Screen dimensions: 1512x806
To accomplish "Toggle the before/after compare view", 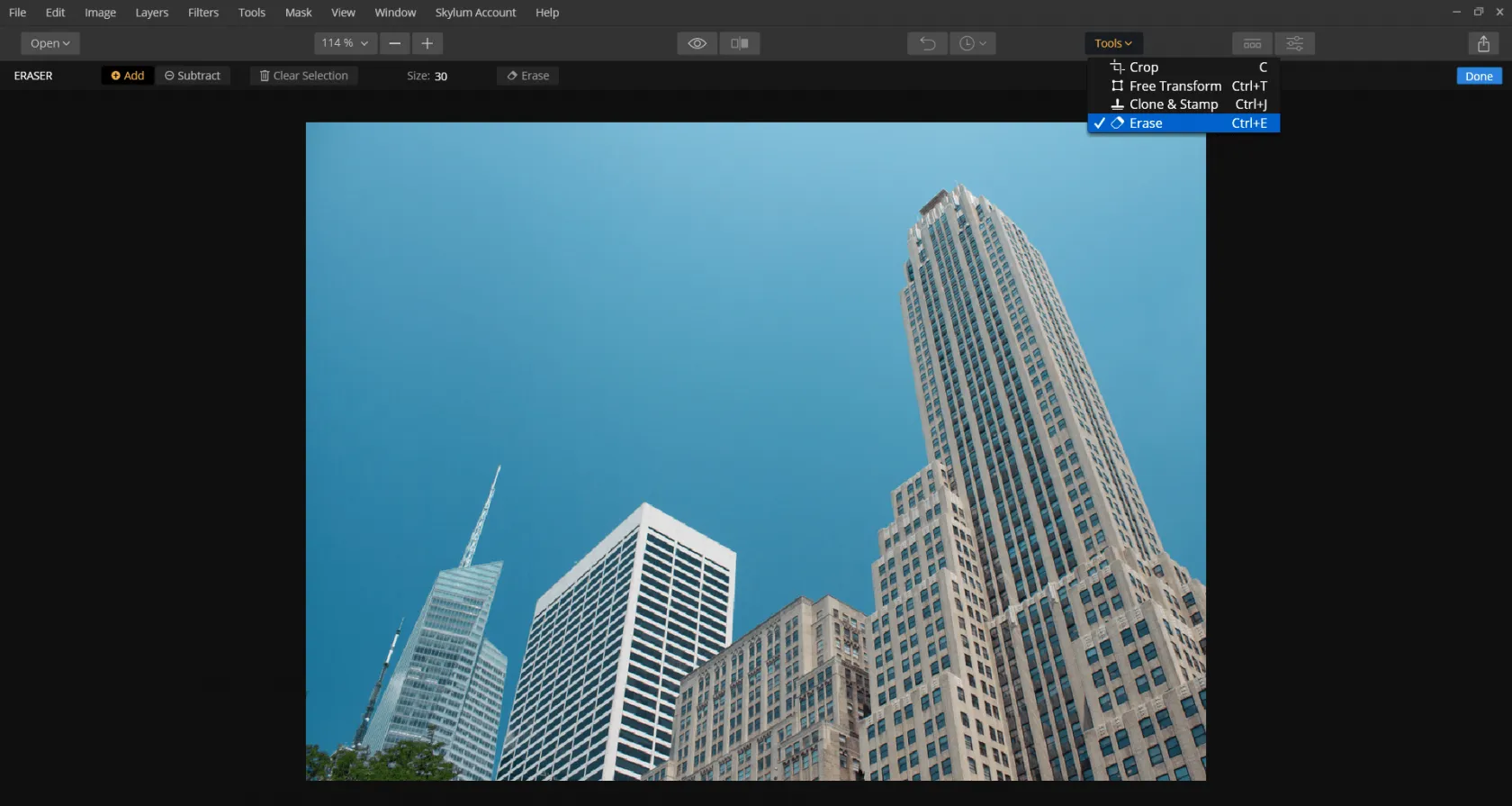I will [x=740, y=43].
